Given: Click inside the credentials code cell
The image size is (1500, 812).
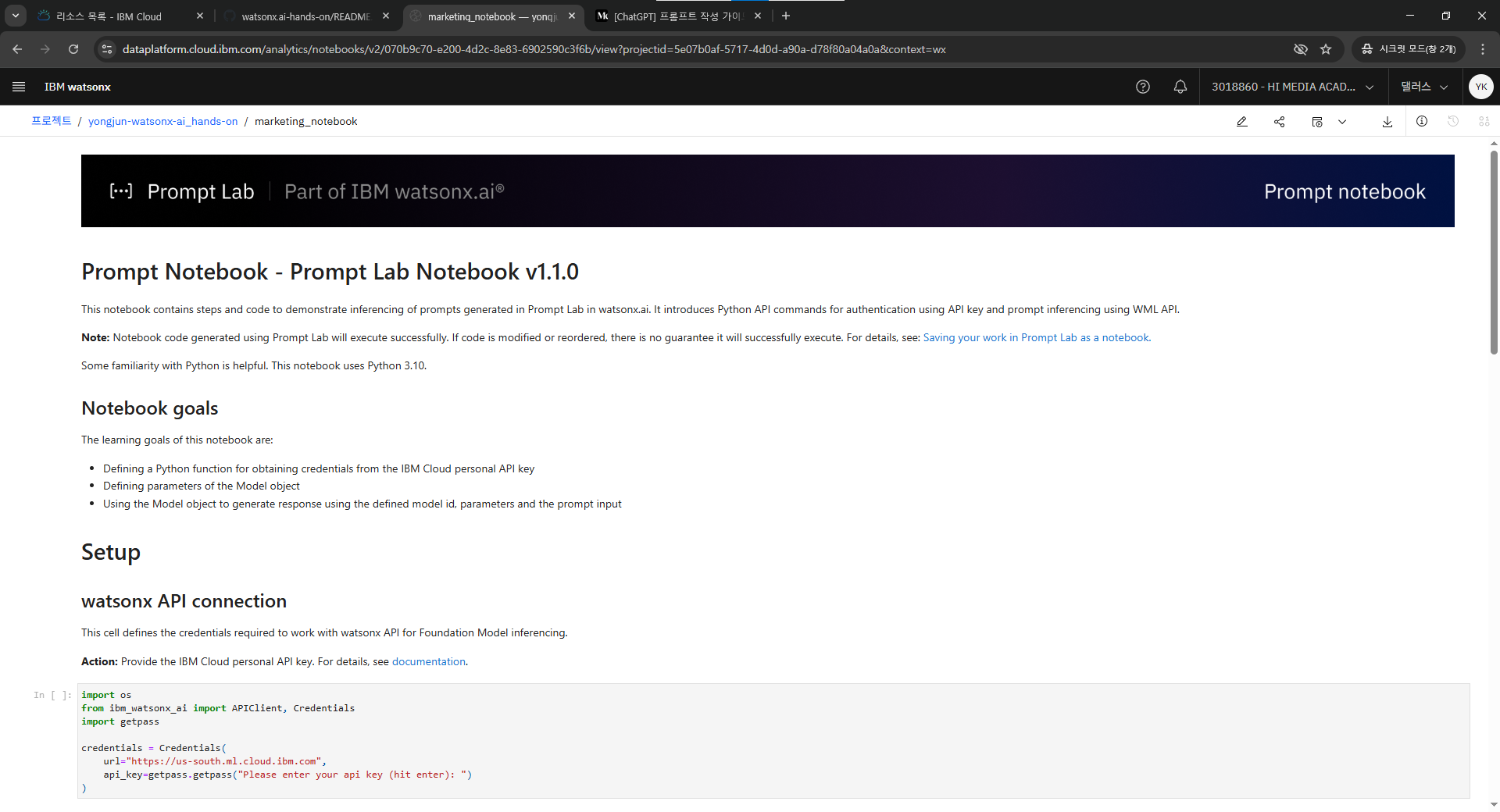Looking at the screenshot, I should click(x=773, y=741).
